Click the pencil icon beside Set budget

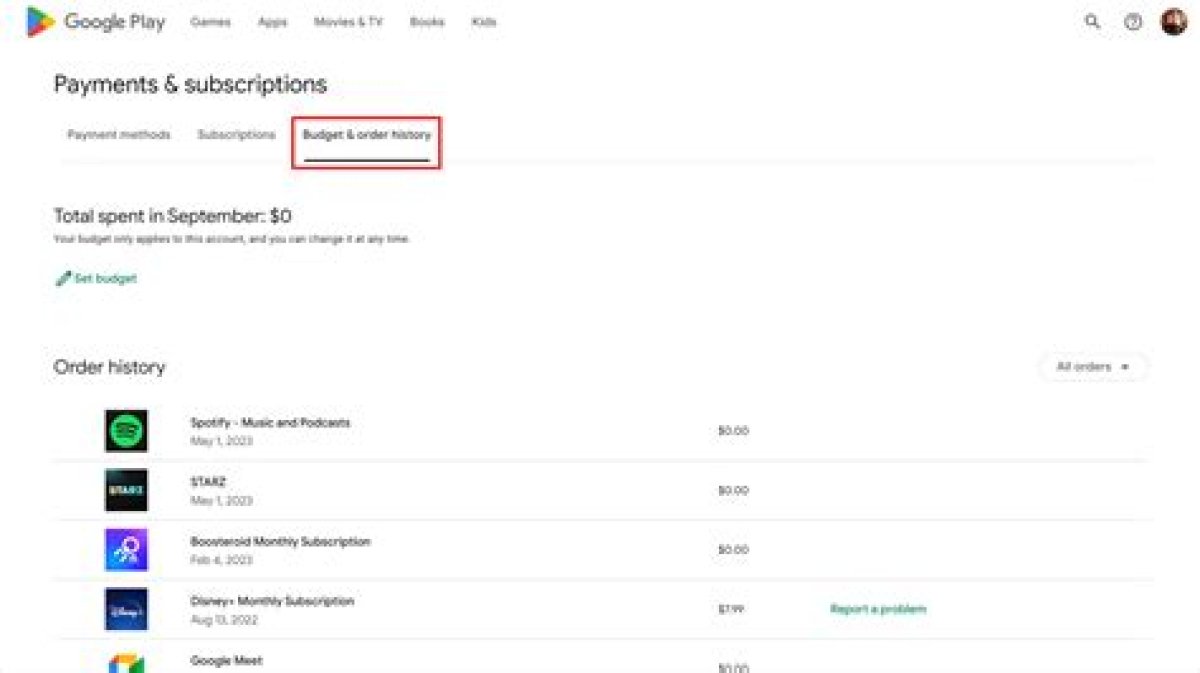click(63, 279)
